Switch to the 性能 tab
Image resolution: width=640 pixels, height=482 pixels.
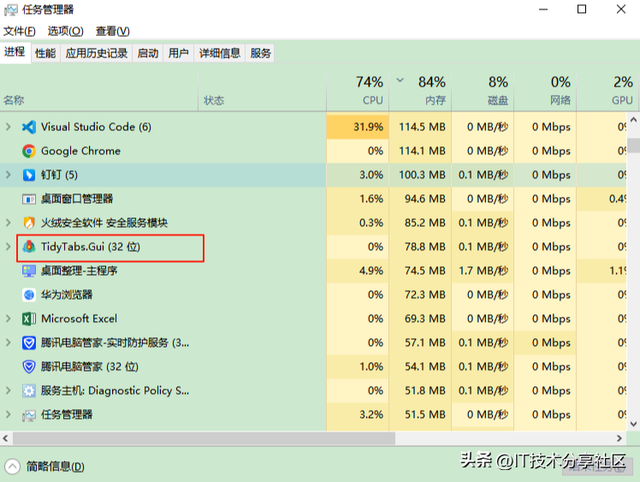point(45,53)
